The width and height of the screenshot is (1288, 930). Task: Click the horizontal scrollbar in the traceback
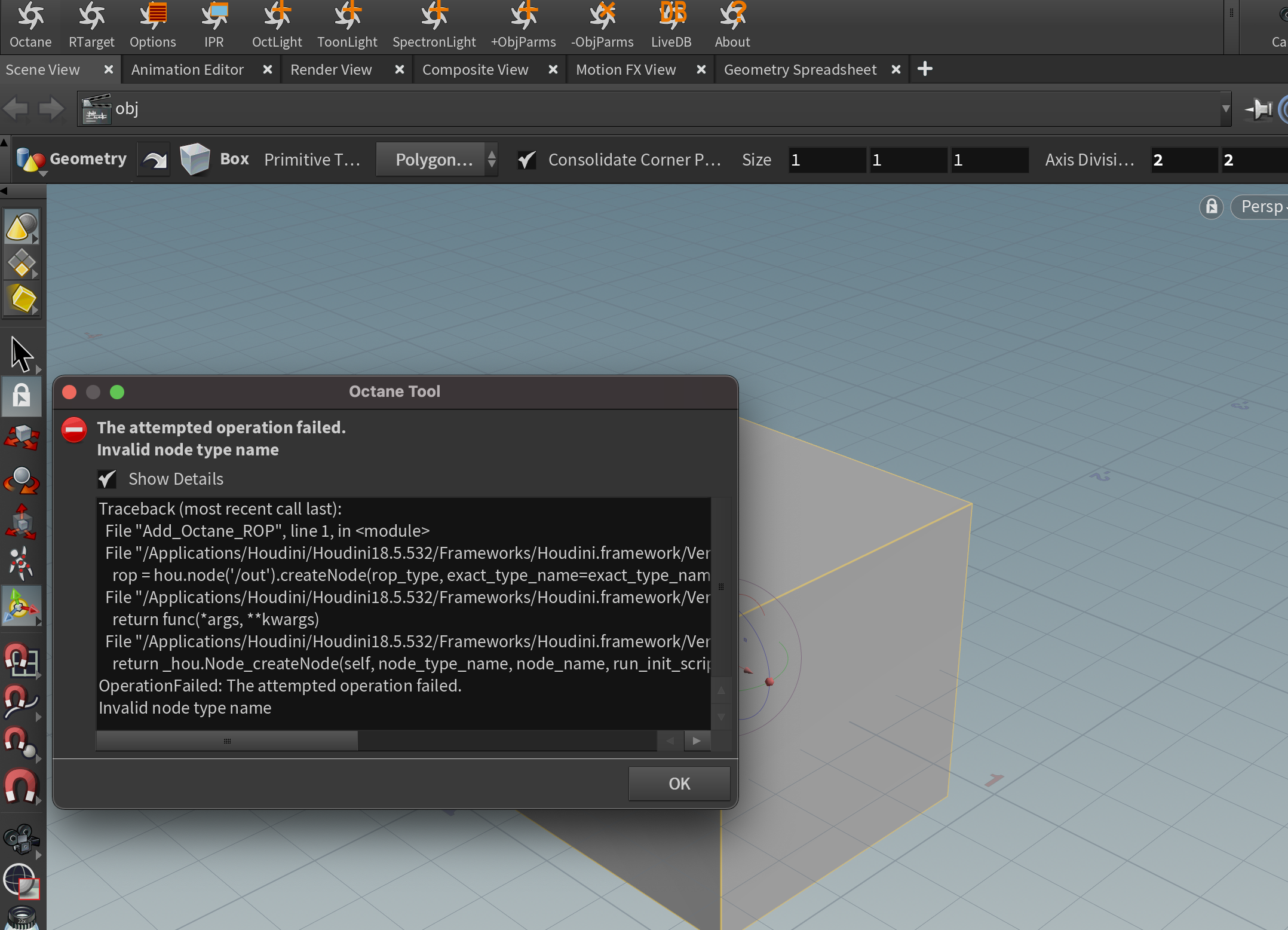(x=227, y=741)
